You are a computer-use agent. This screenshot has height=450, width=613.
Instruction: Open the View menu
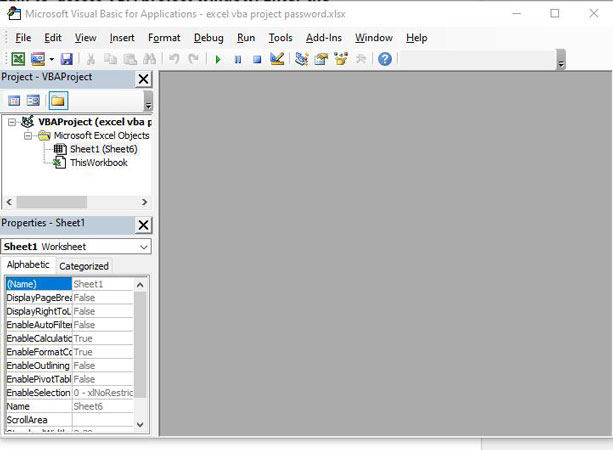(x=85, y=38)
